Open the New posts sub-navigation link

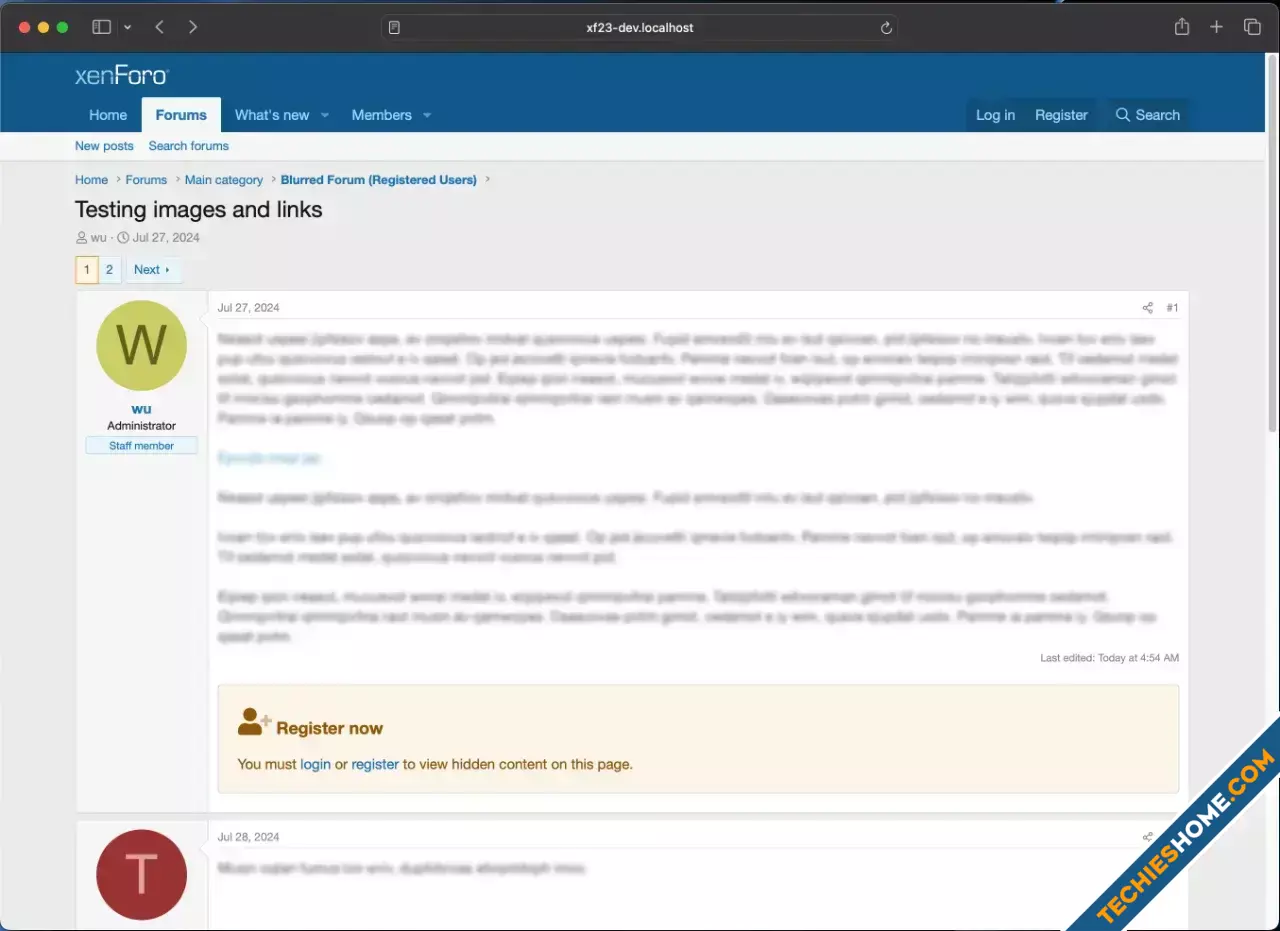(x=104, y=146)
